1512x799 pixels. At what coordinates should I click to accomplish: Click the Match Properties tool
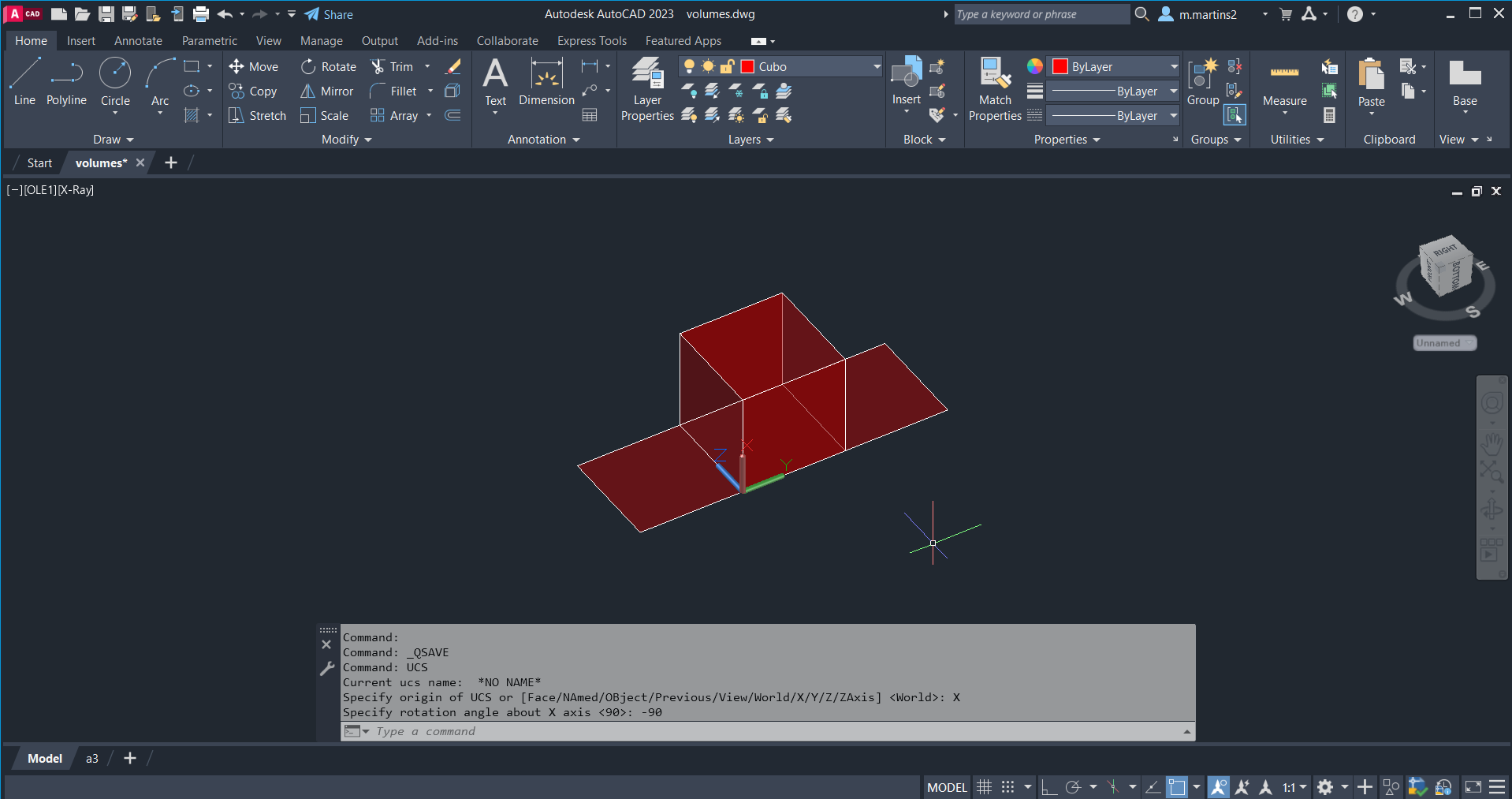click(x=995, y=89)
